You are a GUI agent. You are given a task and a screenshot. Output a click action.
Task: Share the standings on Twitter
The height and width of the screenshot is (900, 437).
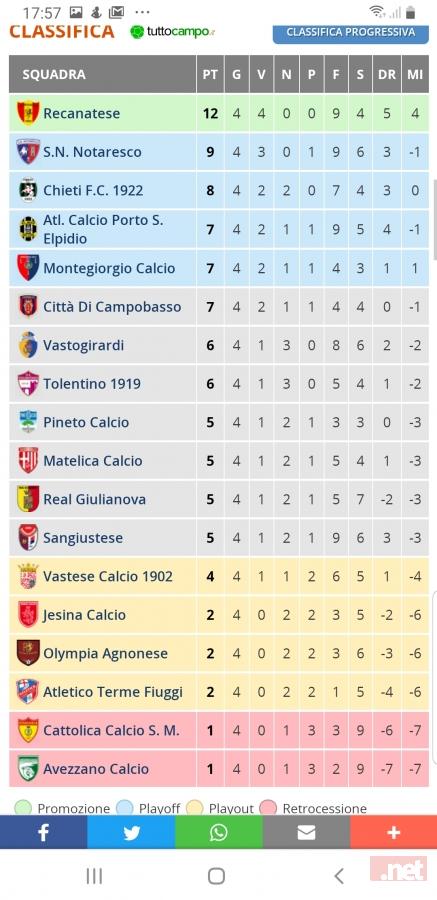pyautogui.click(x=131, y=832)
